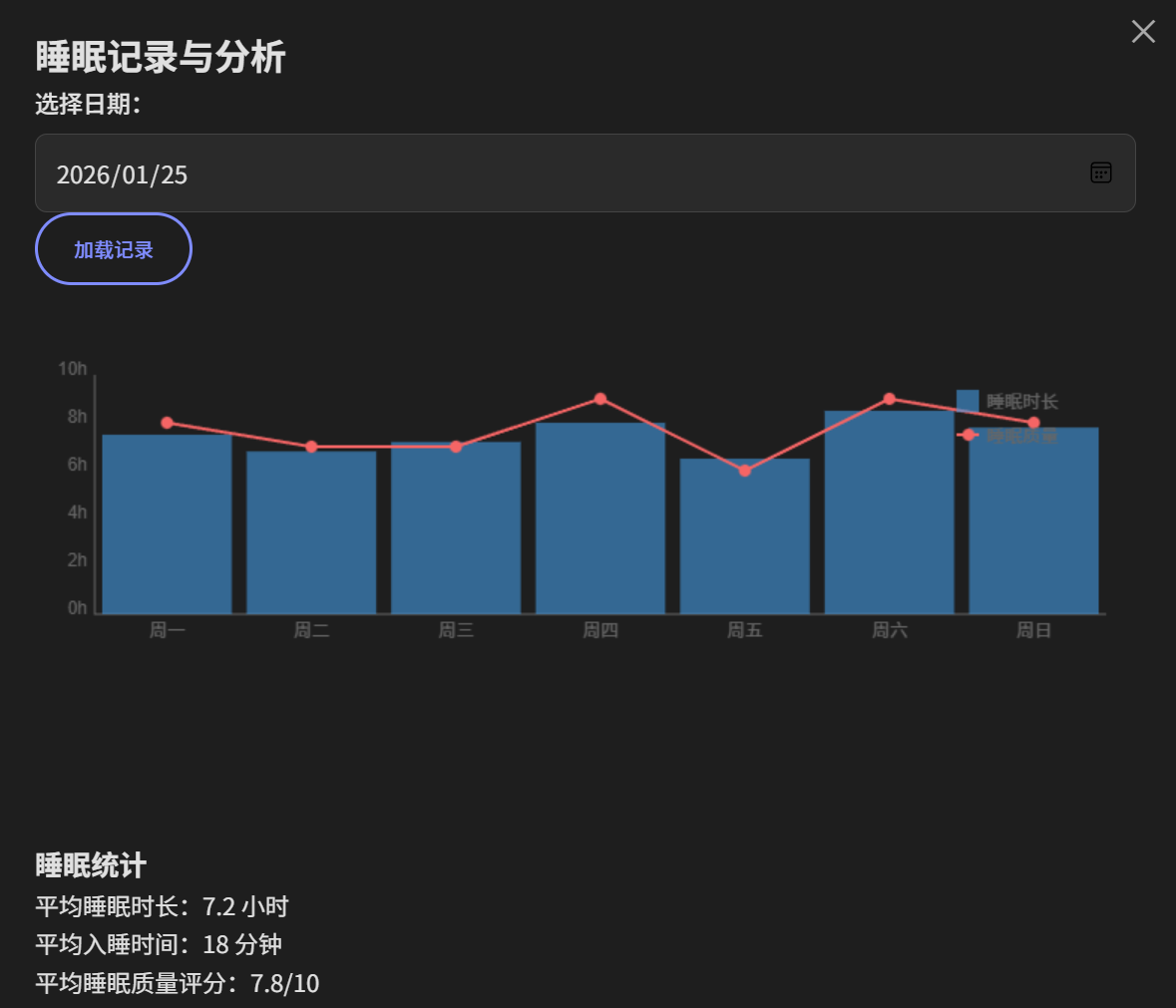Click the 平均睡眠质量评分 7.8/10 text
The height and width of the screenshot is (1008, 1176).
176,983
